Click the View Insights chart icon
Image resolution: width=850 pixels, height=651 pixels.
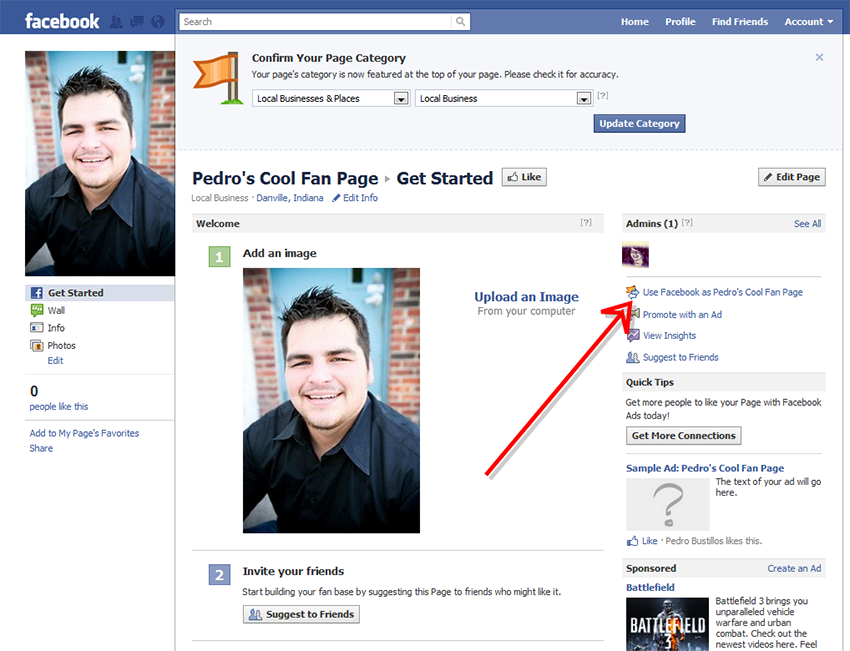pyautogui.click(x=633, y=336)
